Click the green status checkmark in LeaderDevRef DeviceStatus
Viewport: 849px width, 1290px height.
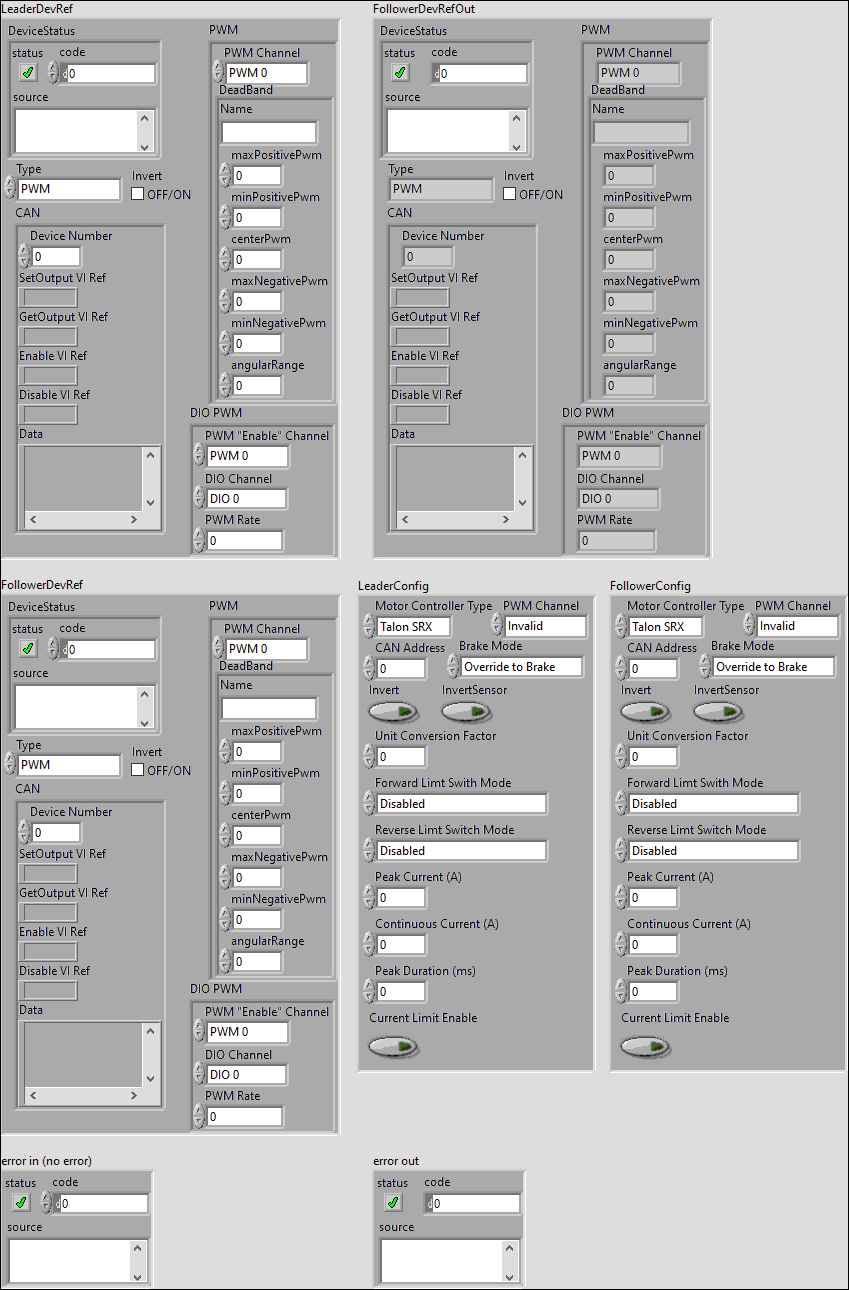27,72
